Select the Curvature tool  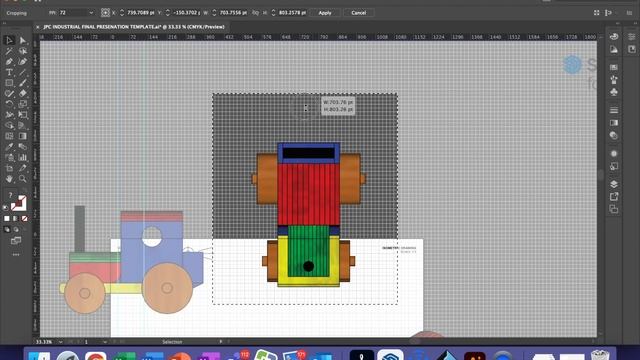pos(23,62)
